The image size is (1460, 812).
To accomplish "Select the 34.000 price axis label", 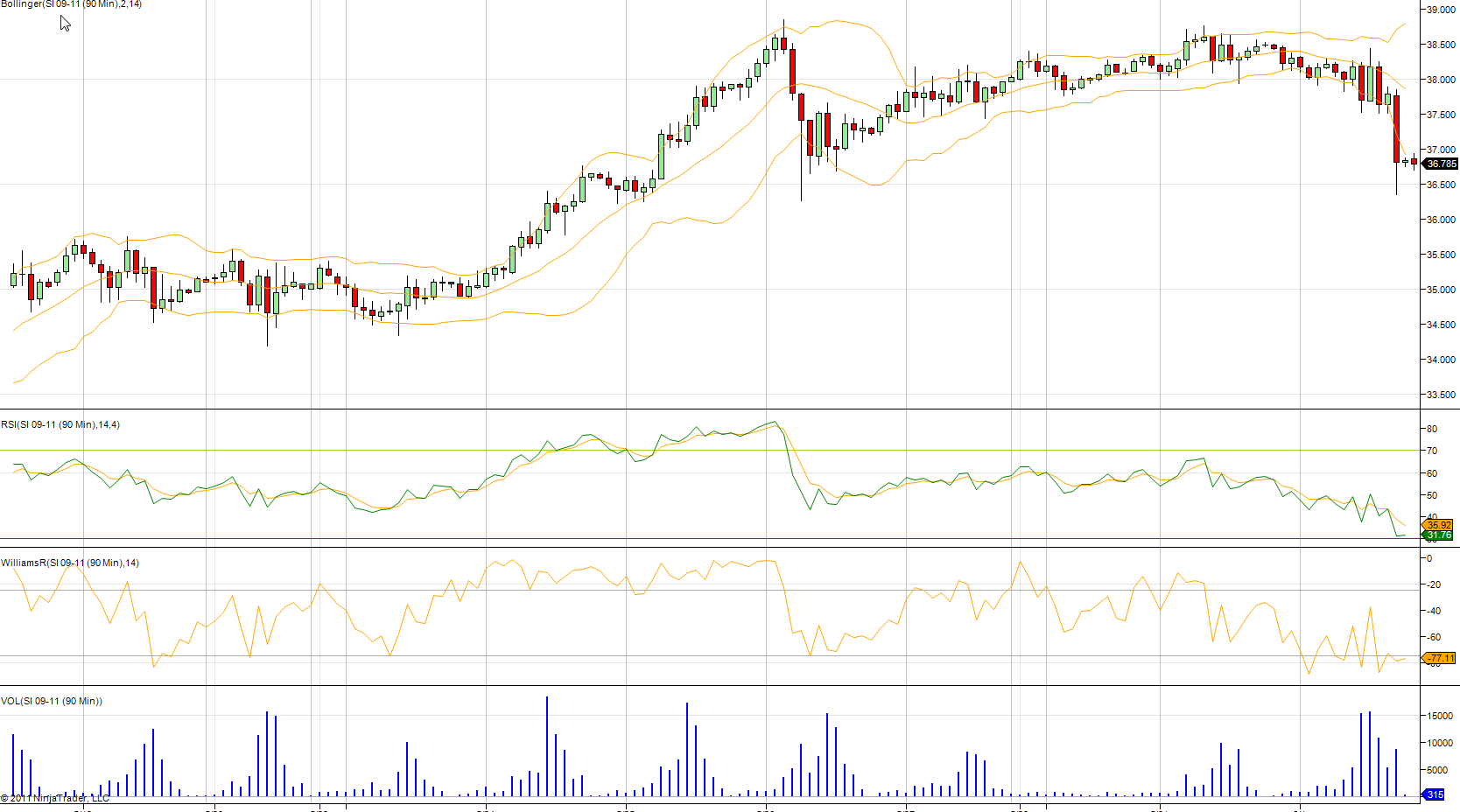I will tap(1441, 360).
